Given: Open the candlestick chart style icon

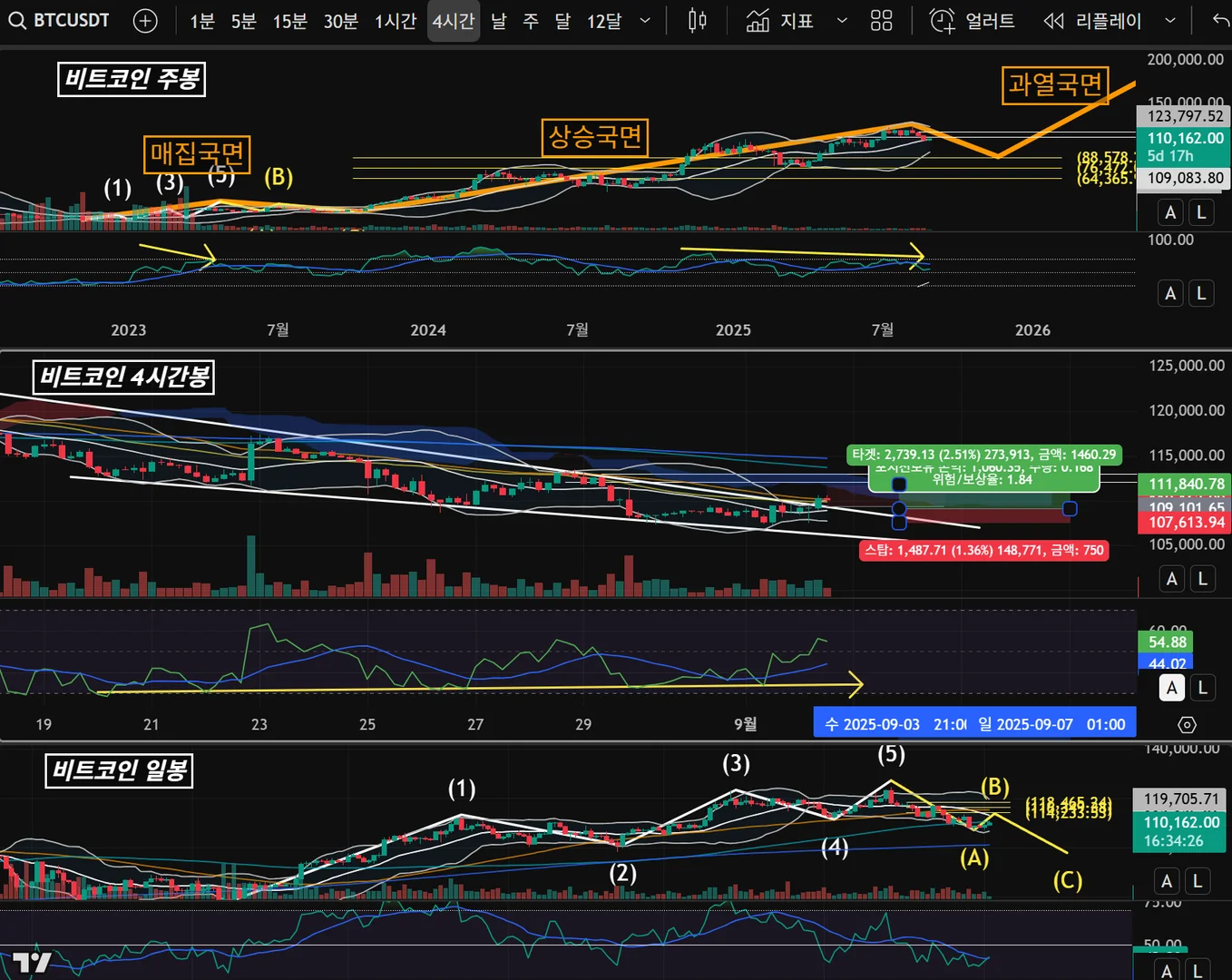Looking at the screenshot, I should 697,20.
